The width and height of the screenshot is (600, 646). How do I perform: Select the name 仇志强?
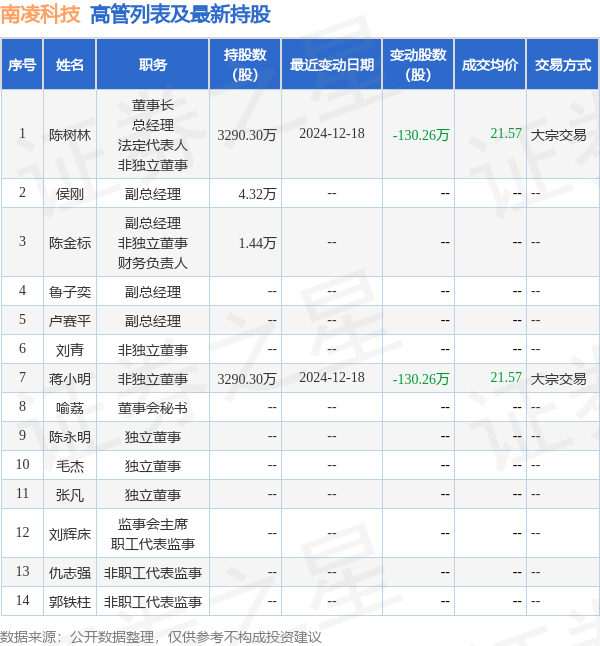click(70, 573)
